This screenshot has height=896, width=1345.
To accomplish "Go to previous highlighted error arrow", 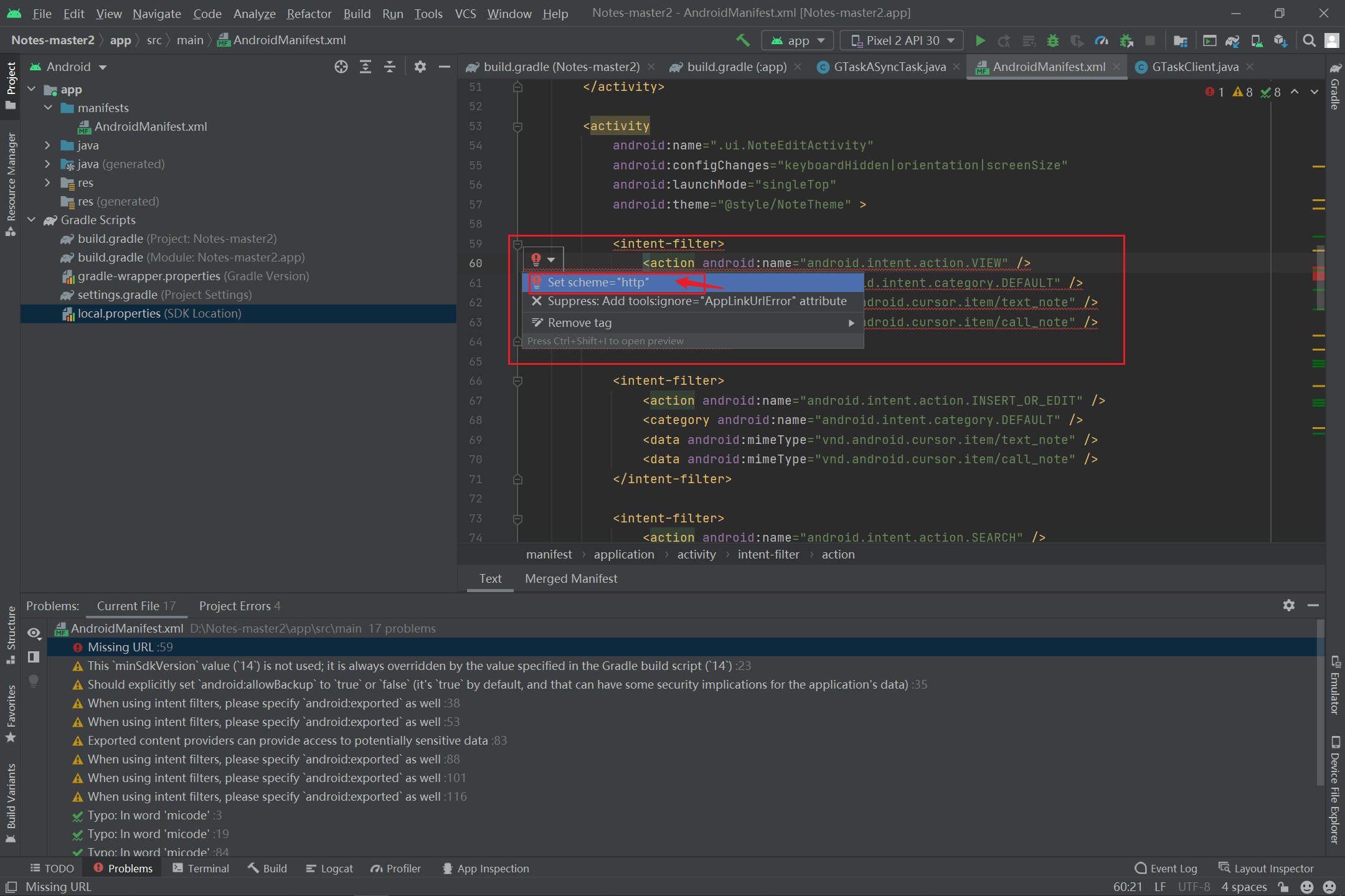I will pyautogui.click(x=1295, y=92).
